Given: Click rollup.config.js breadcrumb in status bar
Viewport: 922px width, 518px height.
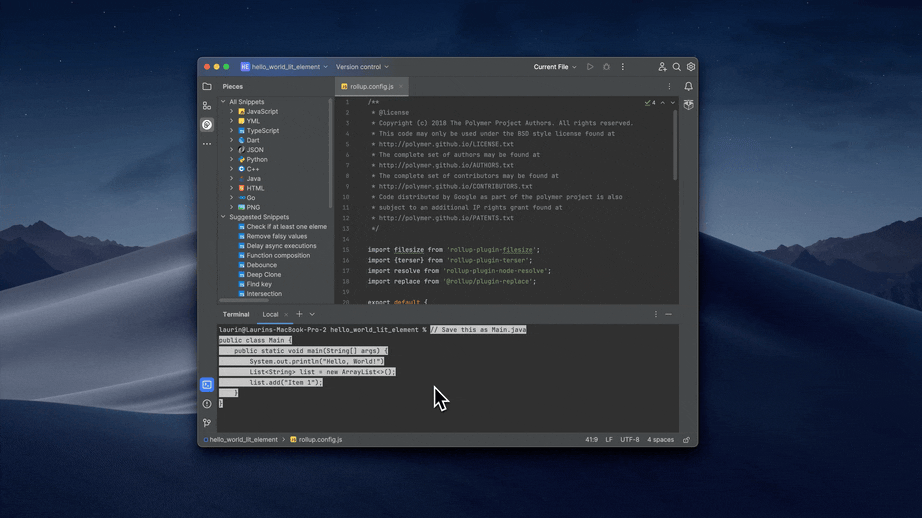Looking at the screenshot, I should (316, 440).
